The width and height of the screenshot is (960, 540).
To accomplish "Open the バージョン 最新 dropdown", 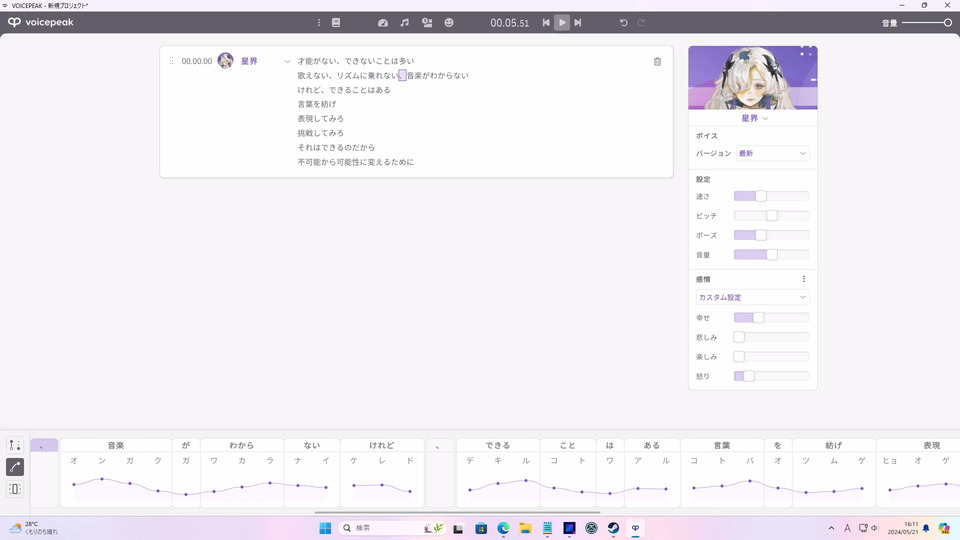I will point(772,153).
